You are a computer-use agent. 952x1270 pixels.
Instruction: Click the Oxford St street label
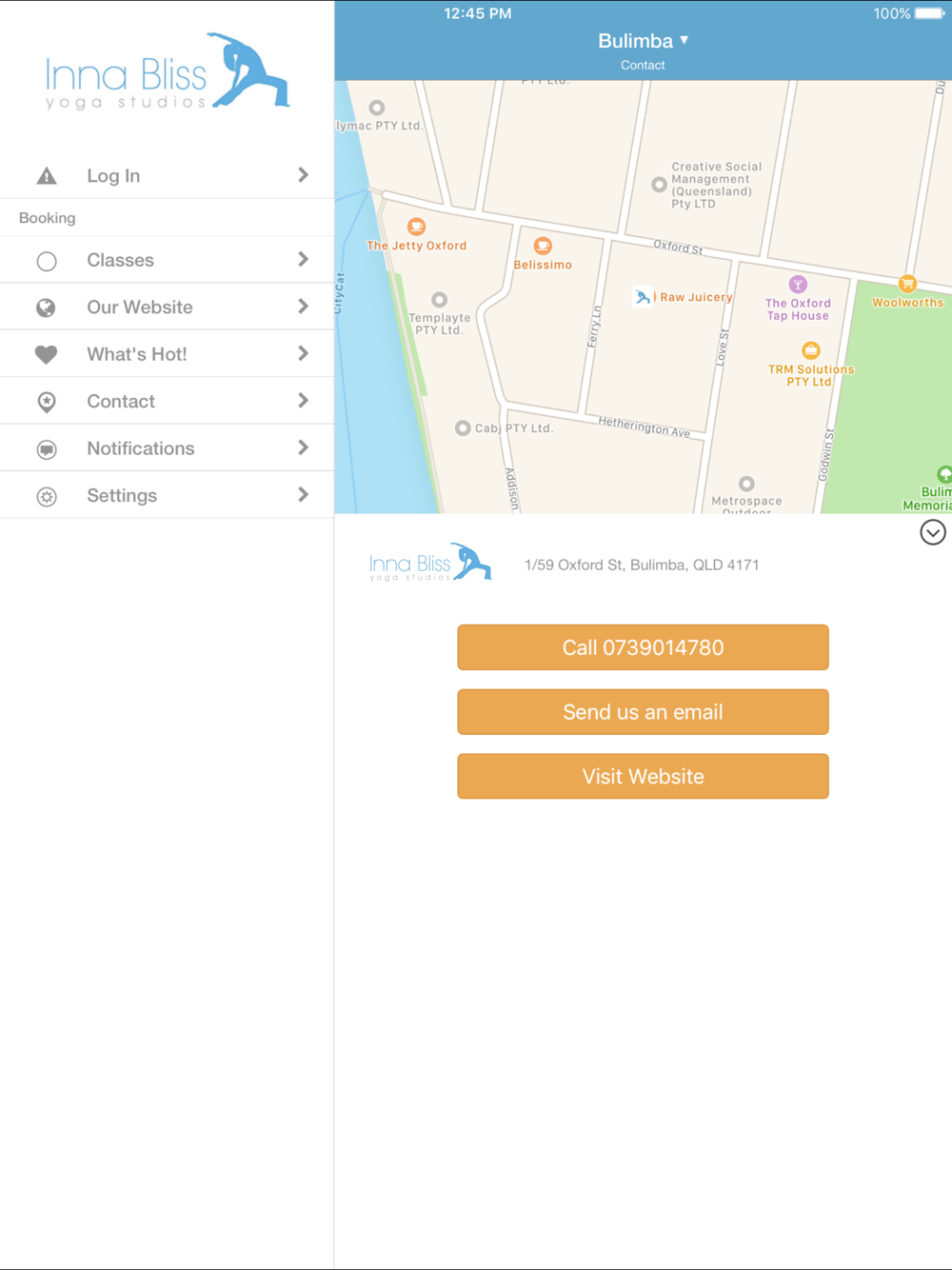pos(678,248)
